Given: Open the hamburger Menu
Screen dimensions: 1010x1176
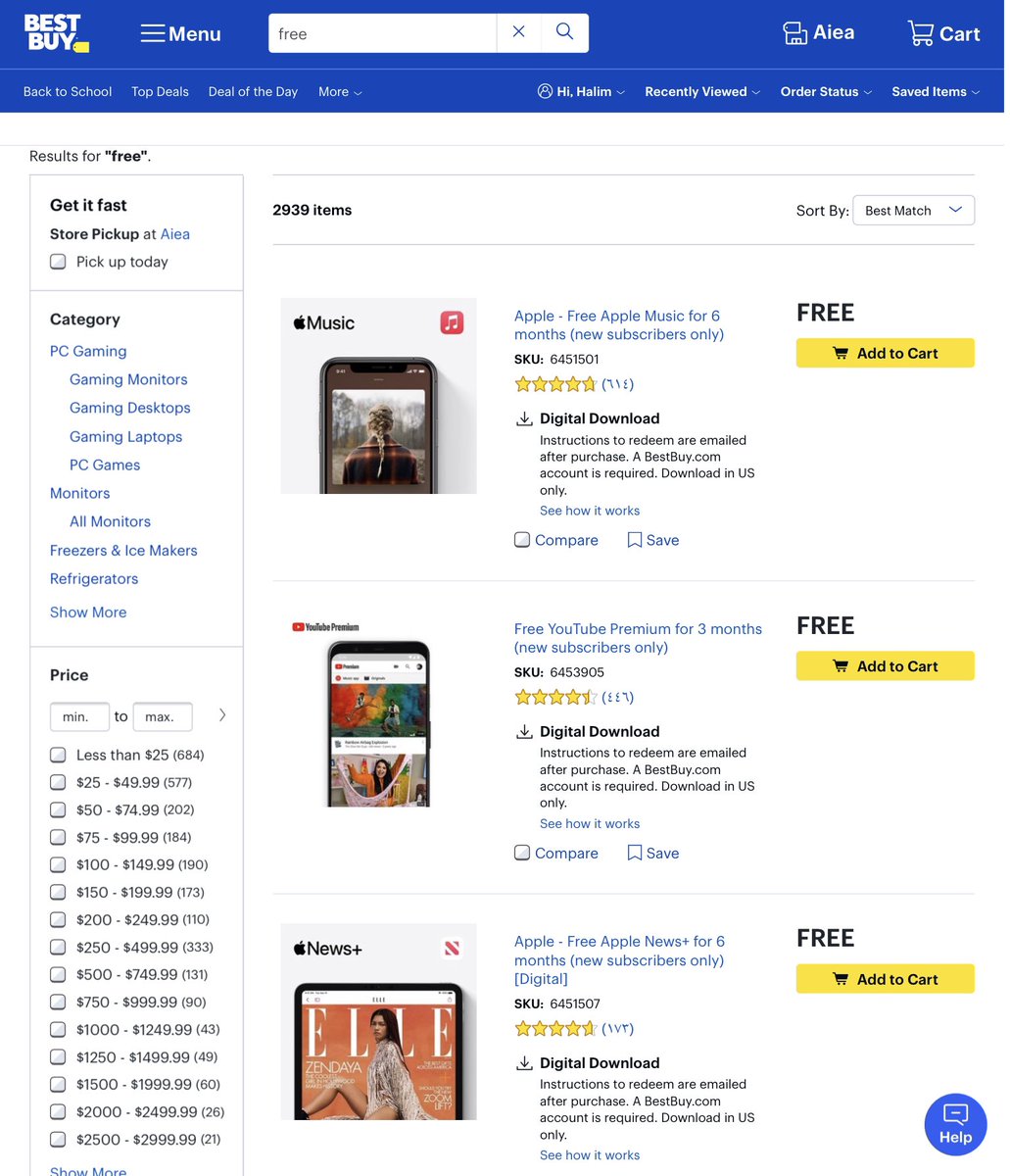Looking at the screenshot, I should (180, 34).
